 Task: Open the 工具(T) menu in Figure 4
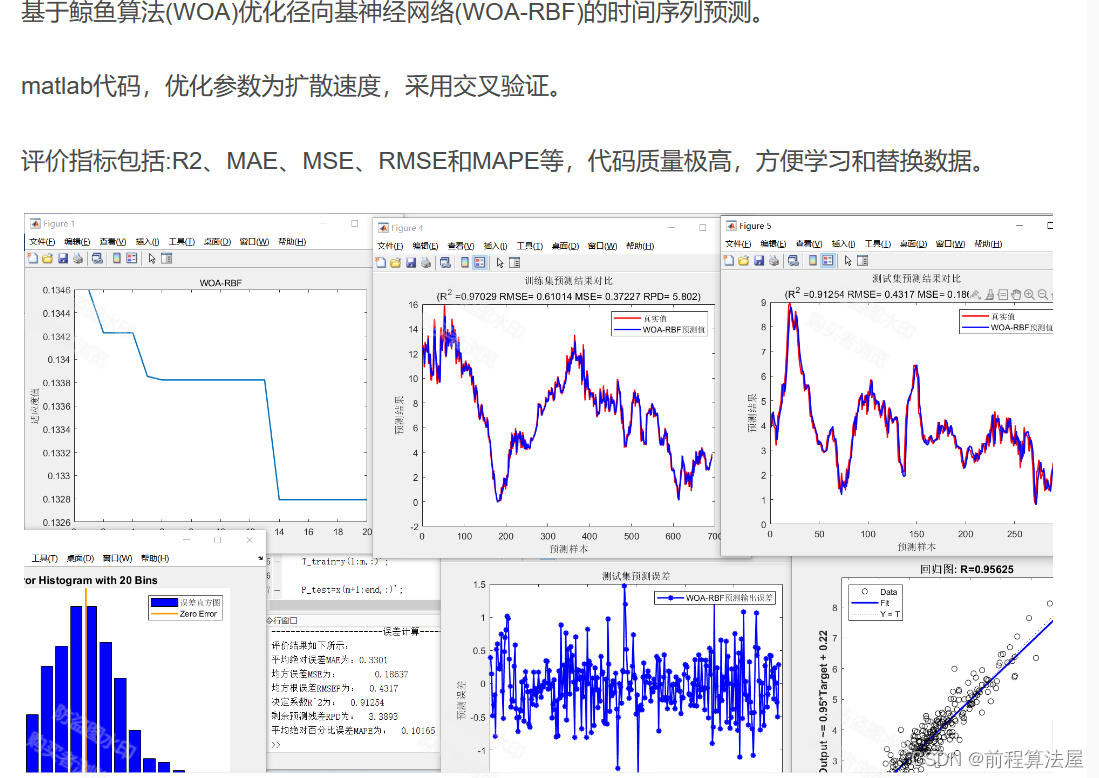point(529,246)
